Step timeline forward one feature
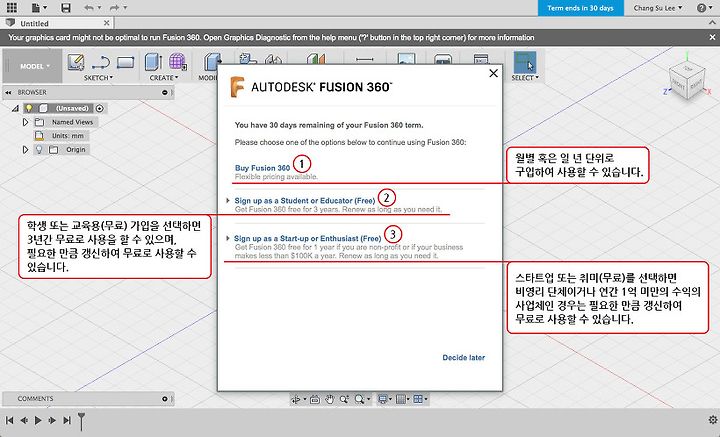 pyautogui.click(x=52, y=420)
